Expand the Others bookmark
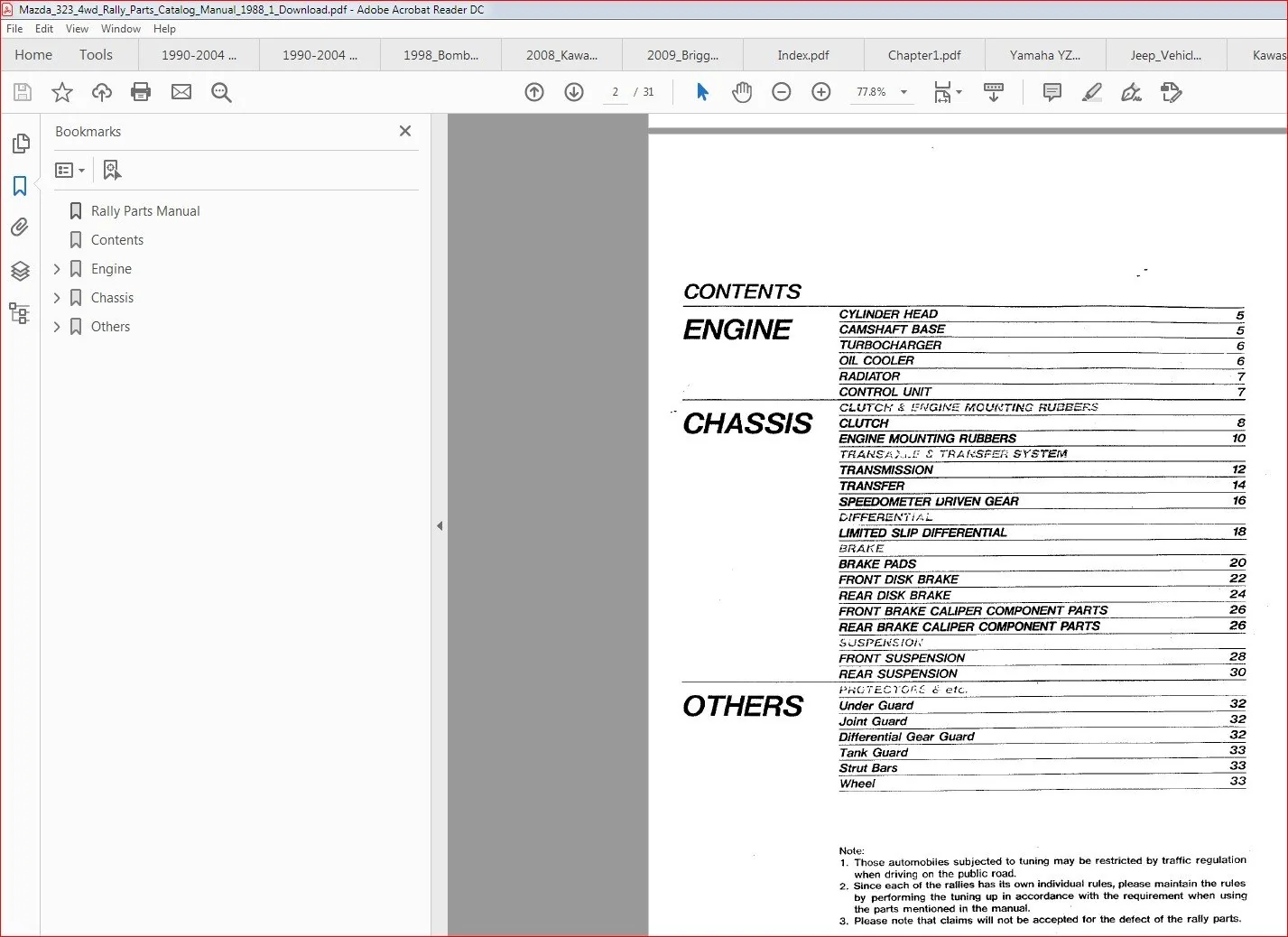1288x937 pixels. click(x=57, y=327)
